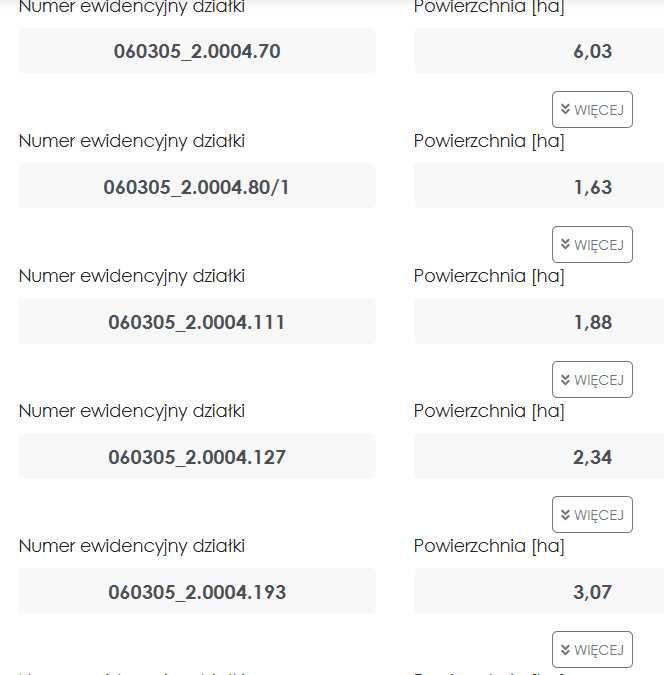Click the Numer ewidencyjny działki label above 060305_2.0004.127
664x675 pixels.
132,411
